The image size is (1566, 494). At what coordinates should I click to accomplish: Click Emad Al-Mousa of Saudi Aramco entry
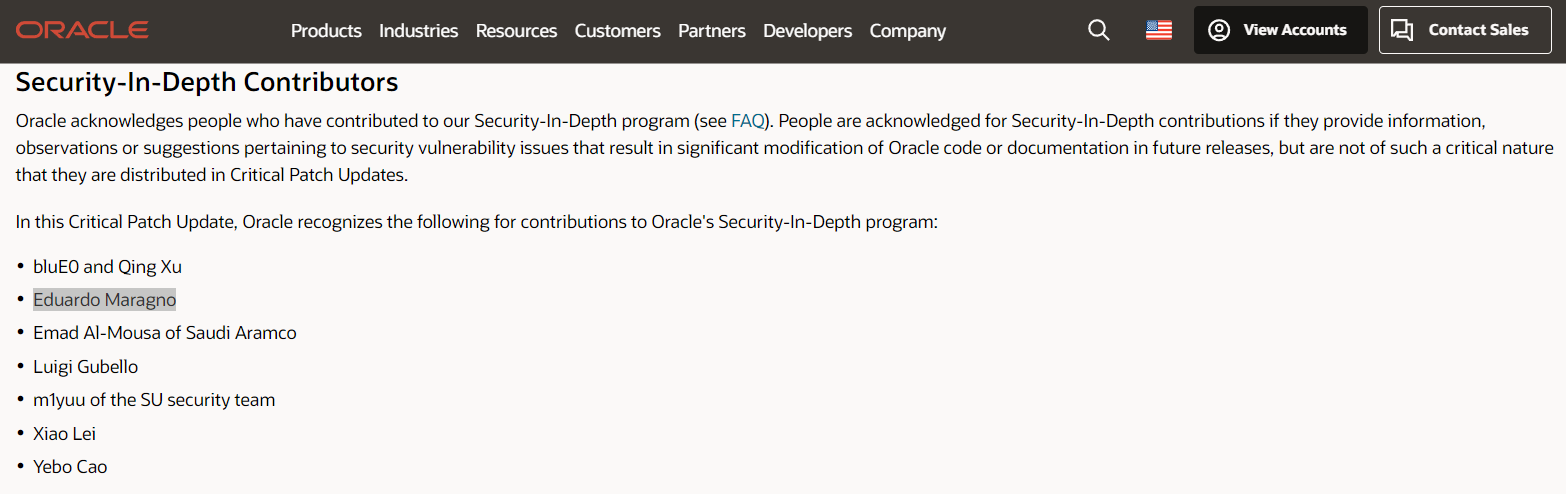tap(164, 333)
